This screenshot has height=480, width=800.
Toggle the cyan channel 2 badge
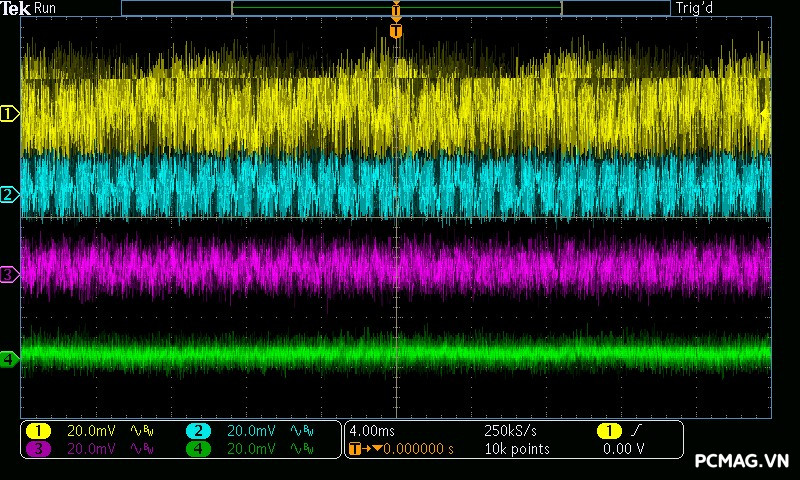tap(198, 431)
